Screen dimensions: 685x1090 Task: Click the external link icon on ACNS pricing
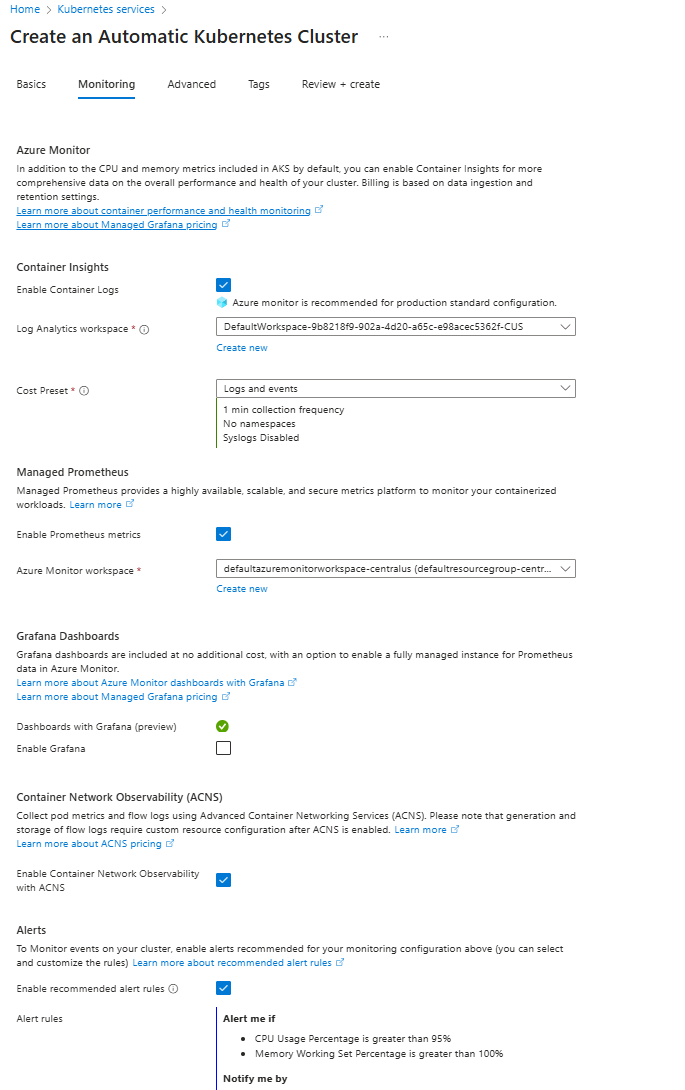[x=168, y=843]
